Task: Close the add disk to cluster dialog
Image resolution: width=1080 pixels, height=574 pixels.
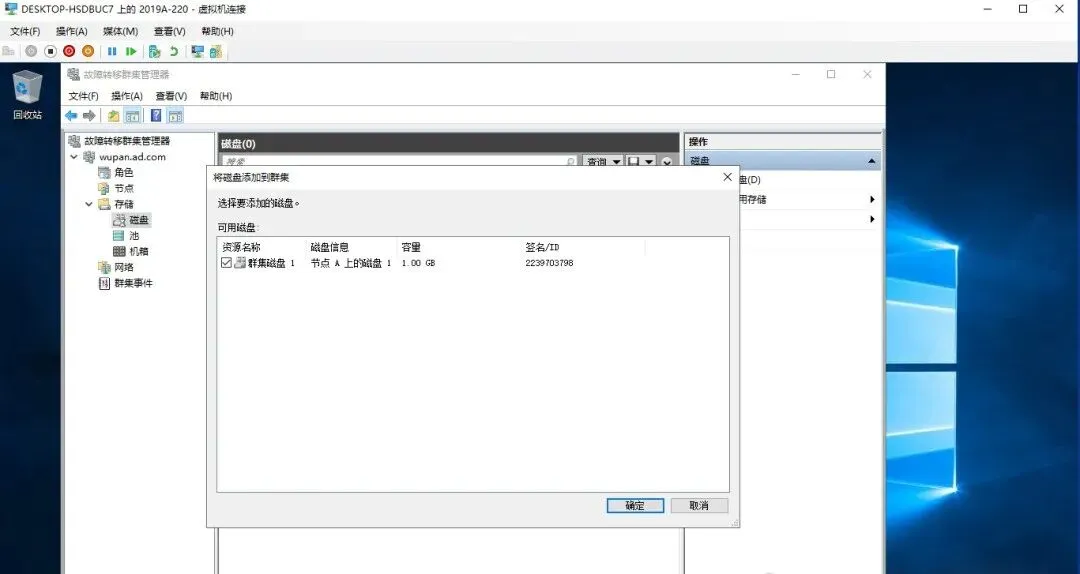Action: click(727, 177)
